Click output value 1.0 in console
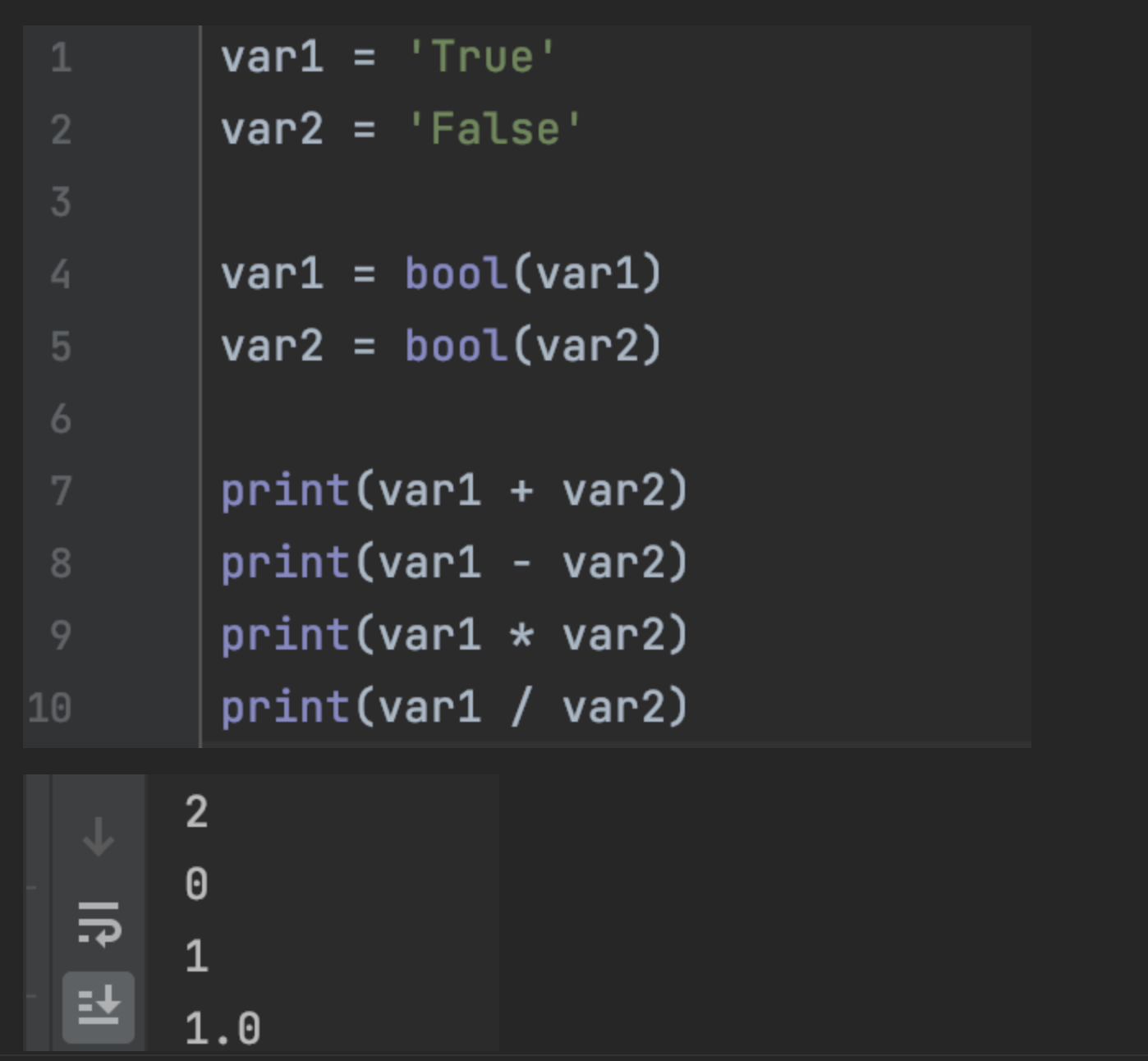Image resolution: width=1148 pixels, height=1061 pixels. [223, 1029]
